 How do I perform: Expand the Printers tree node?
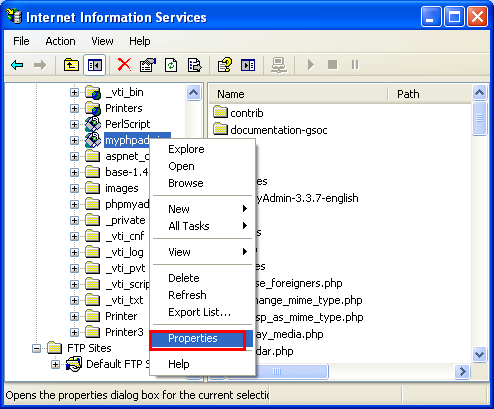coord(74,108)
